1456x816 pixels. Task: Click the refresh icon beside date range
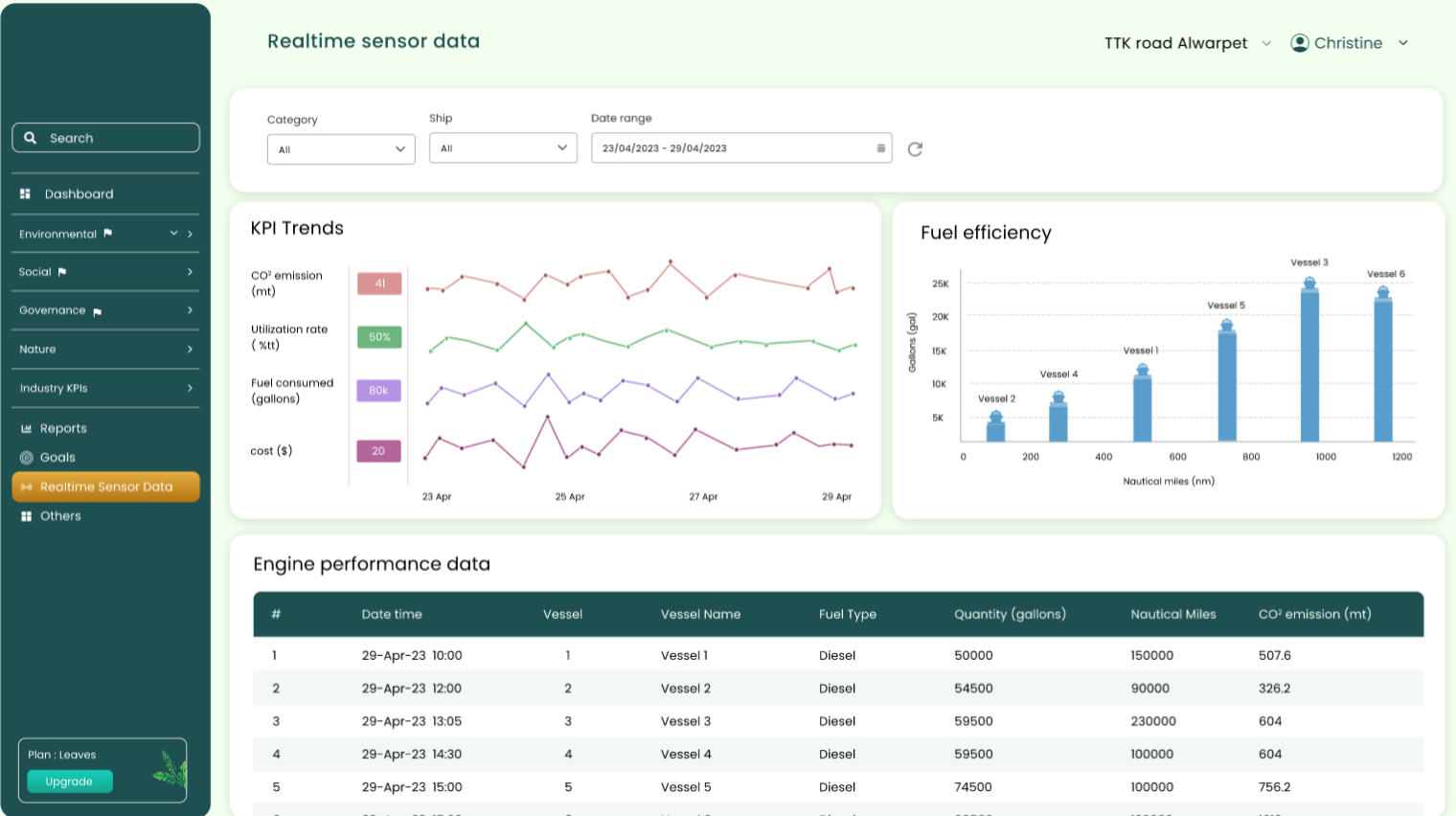[915, 149]
